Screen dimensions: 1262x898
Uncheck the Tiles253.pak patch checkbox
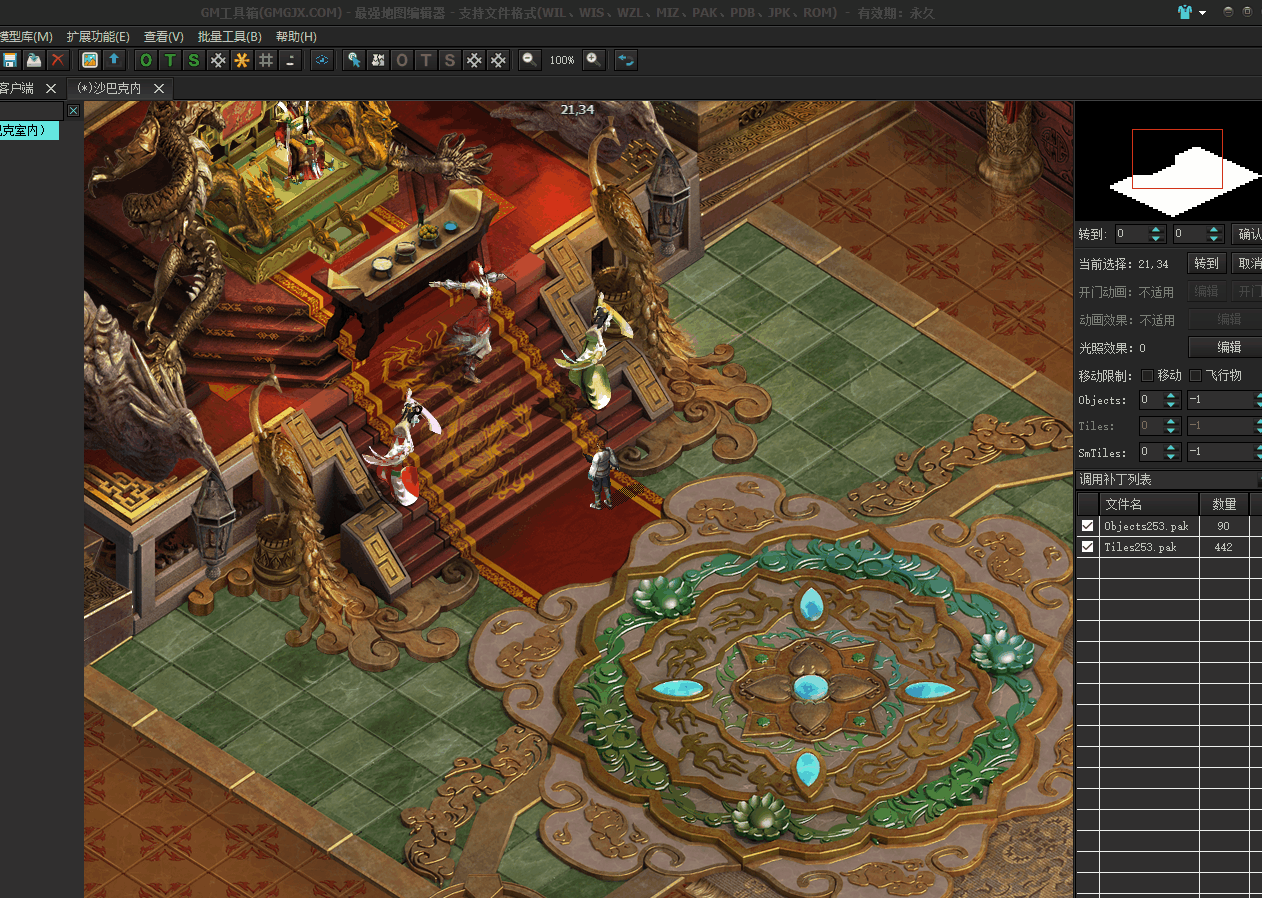pyautogui.click(x=1087, y=547)
